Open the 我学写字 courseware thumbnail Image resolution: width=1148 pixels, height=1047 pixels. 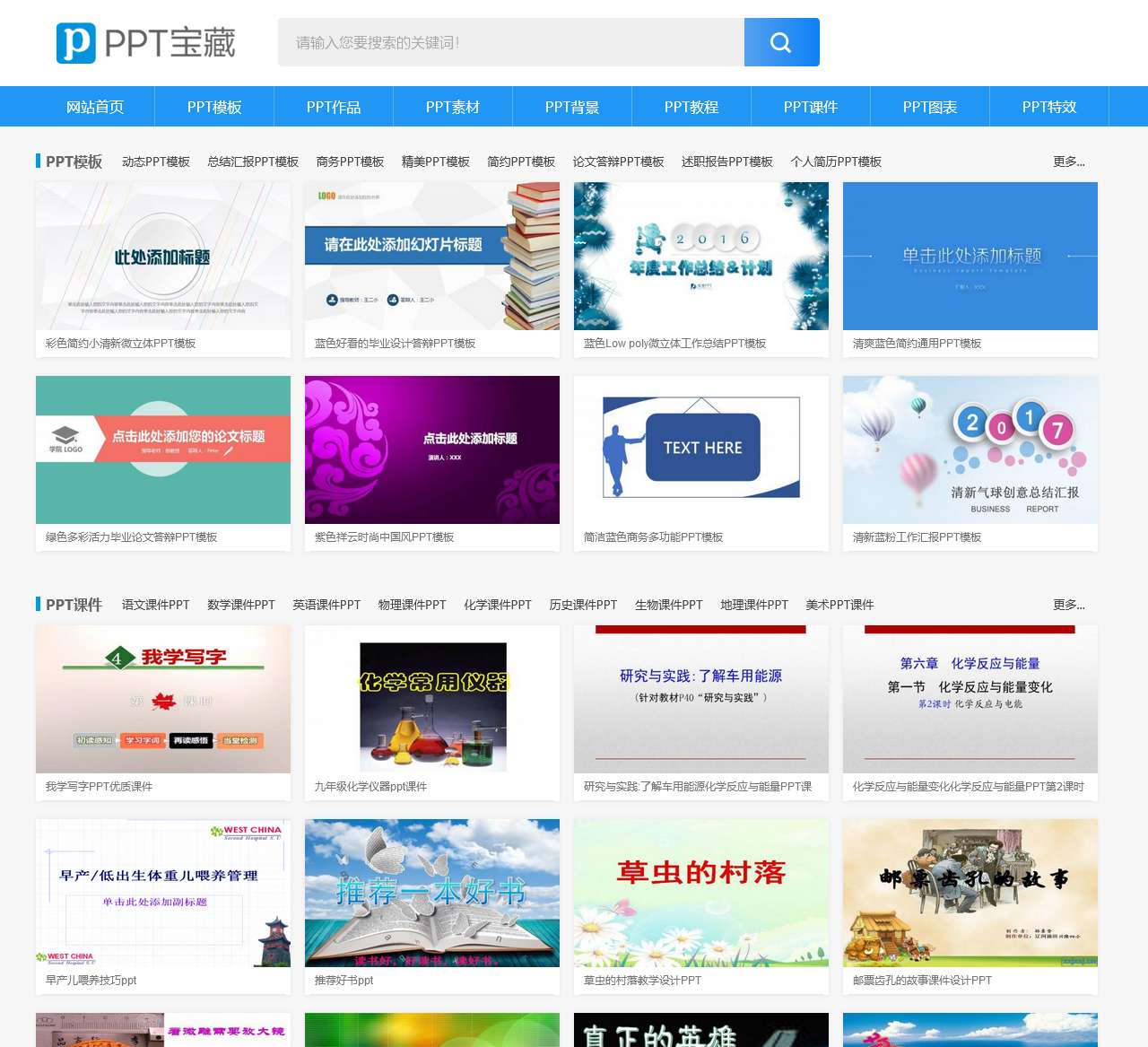point(163,699)
